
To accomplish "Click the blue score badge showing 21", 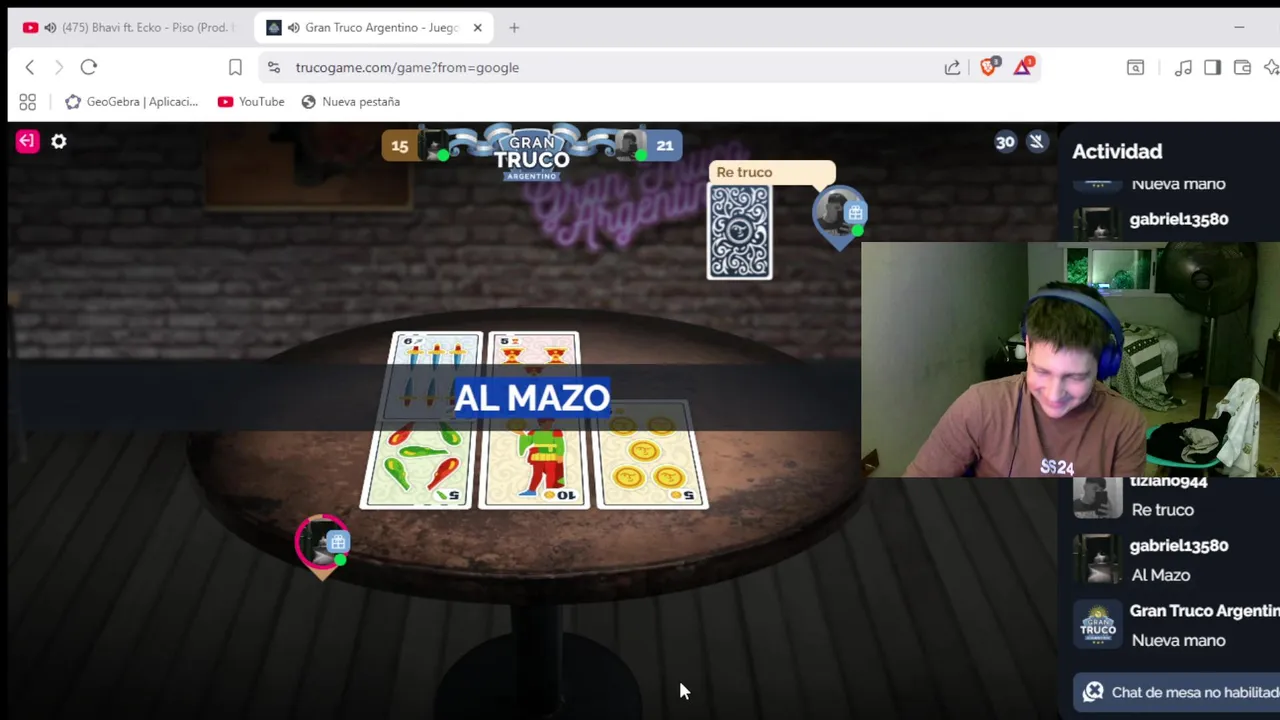I will tap(665, 146).
